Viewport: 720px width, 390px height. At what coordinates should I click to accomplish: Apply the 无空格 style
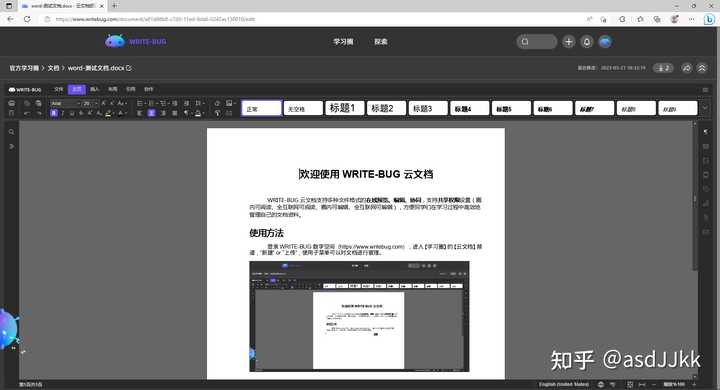tap(303, 108)
